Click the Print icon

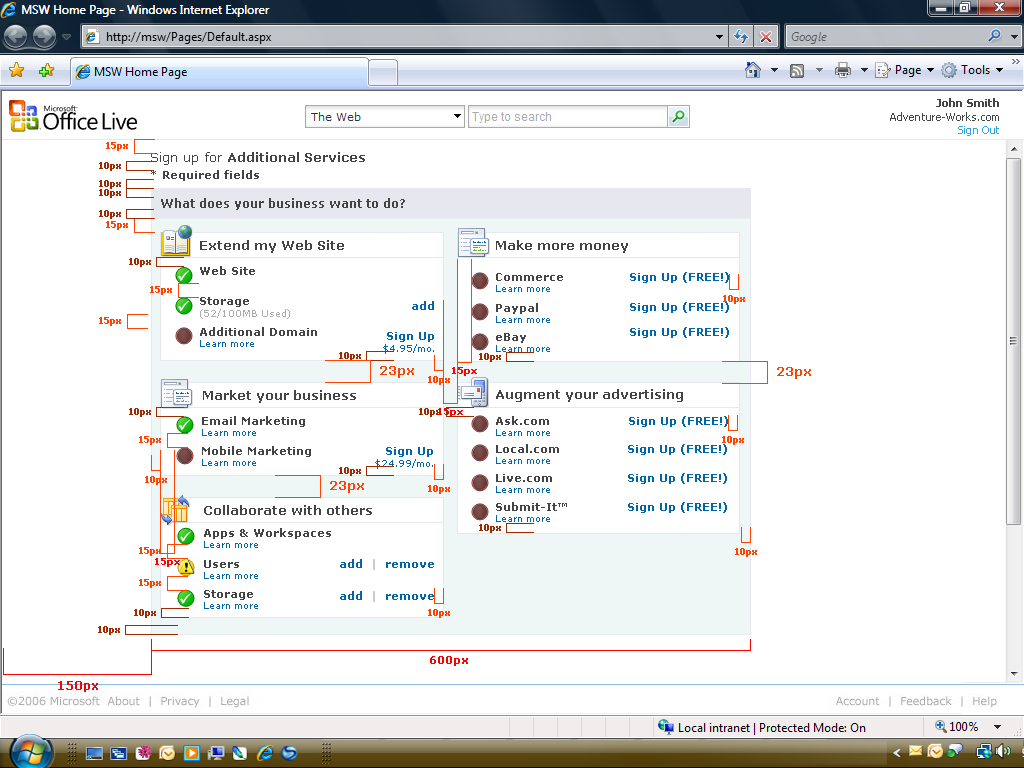(x=842, y=70)
